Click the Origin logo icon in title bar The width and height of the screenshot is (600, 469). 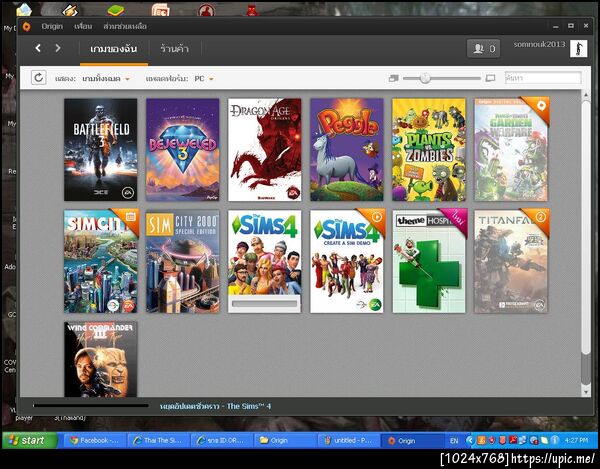(26, 26)
